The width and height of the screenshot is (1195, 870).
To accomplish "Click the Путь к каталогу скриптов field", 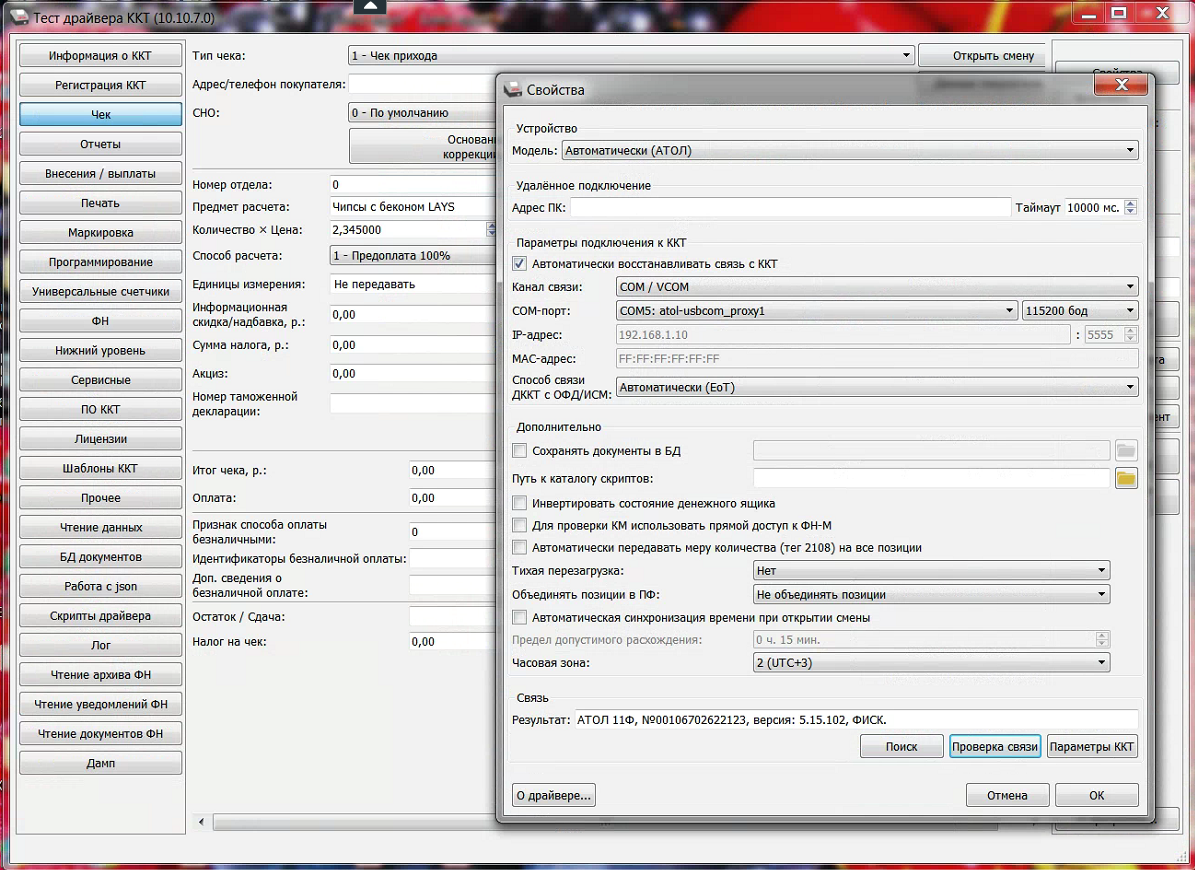I will 931,478.
